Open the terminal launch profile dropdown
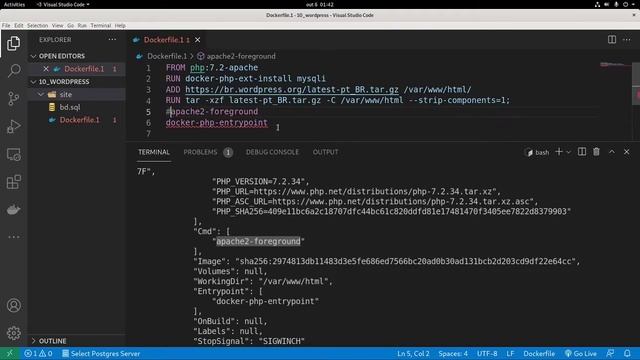640x360 pixels. click(569, 152)
